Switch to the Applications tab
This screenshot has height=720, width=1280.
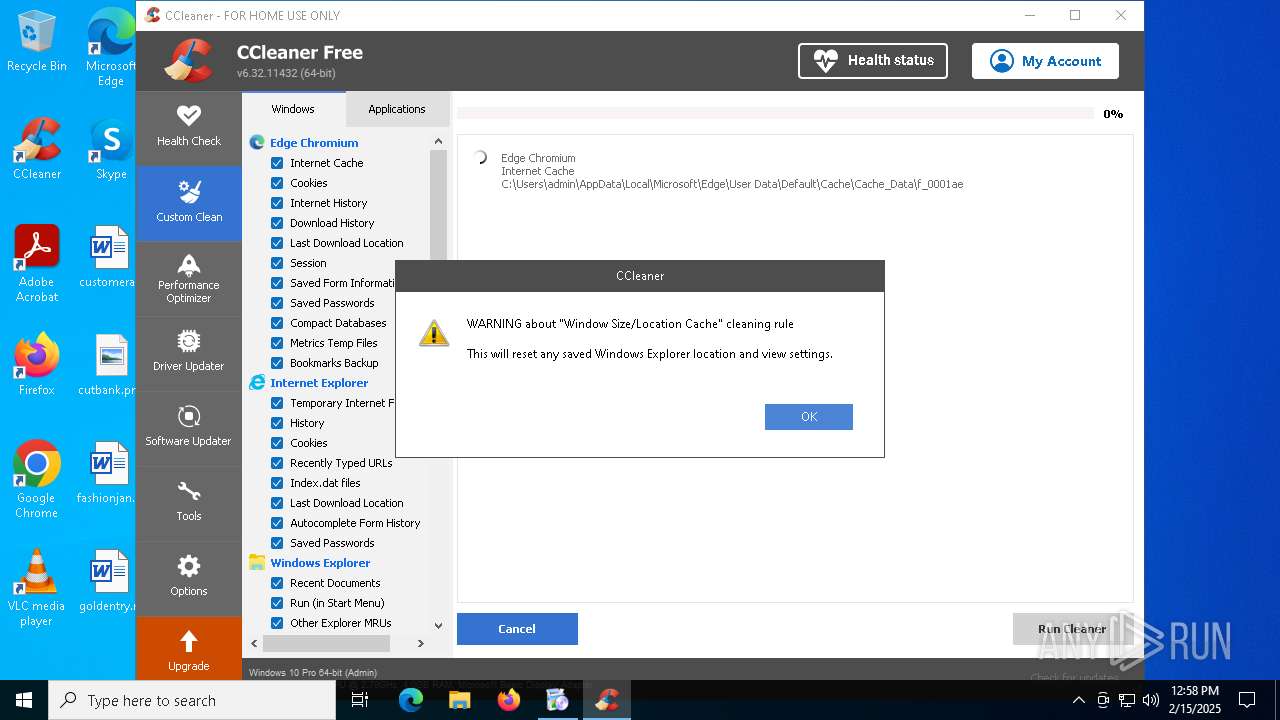click(x=397, y=109)
